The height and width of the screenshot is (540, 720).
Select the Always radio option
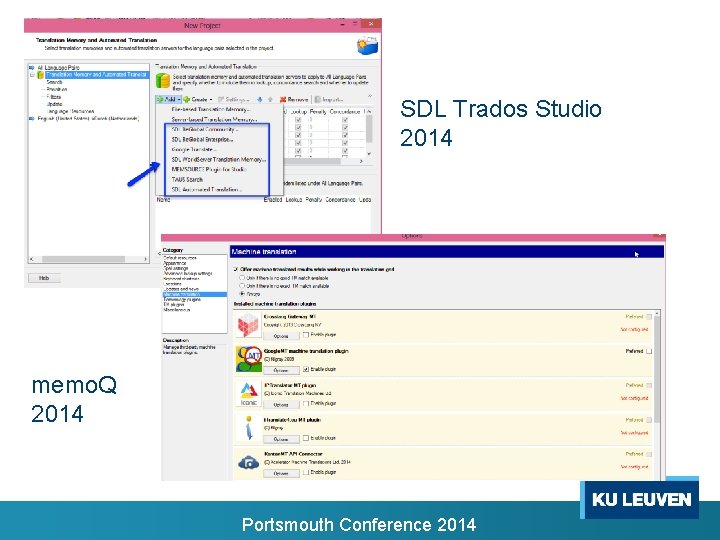(x=242, y=293)
